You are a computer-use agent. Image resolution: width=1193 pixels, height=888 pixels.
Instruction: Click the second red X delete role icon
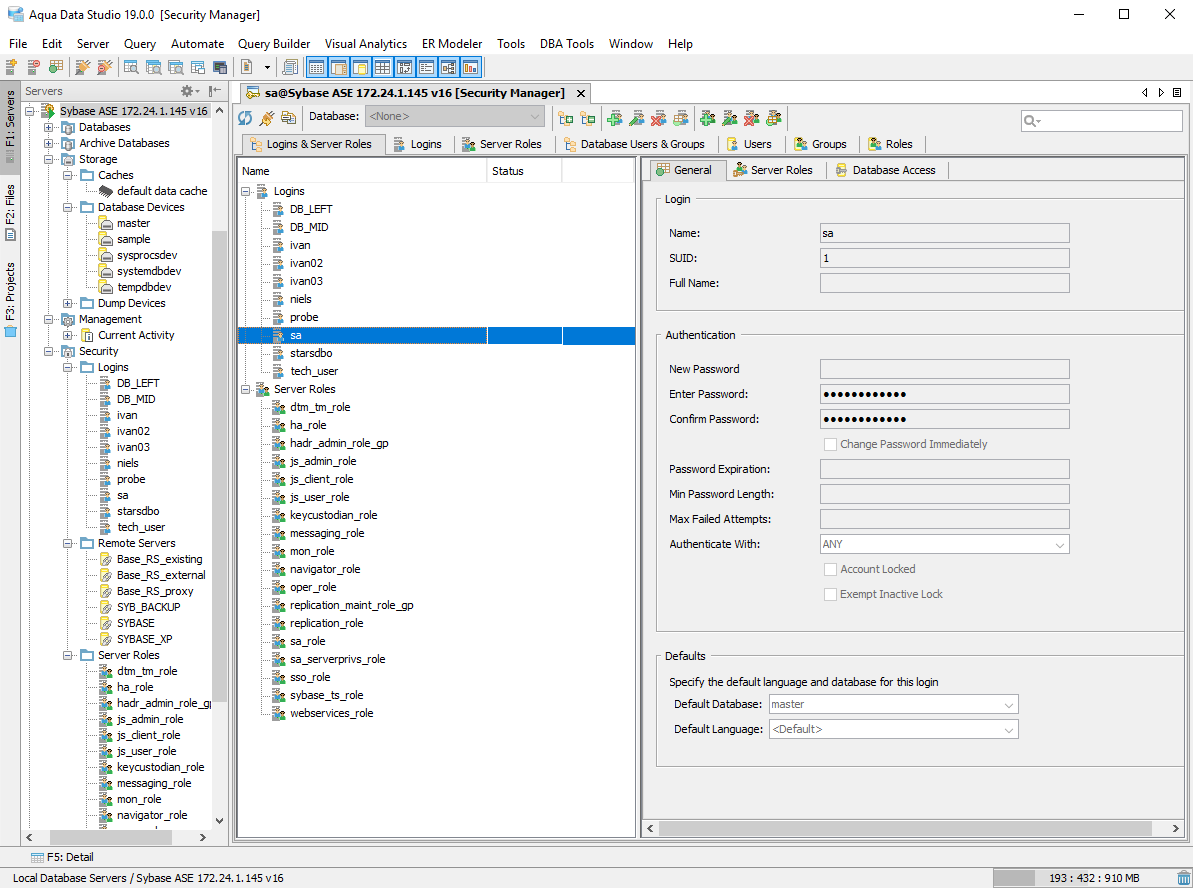(752, 118)
